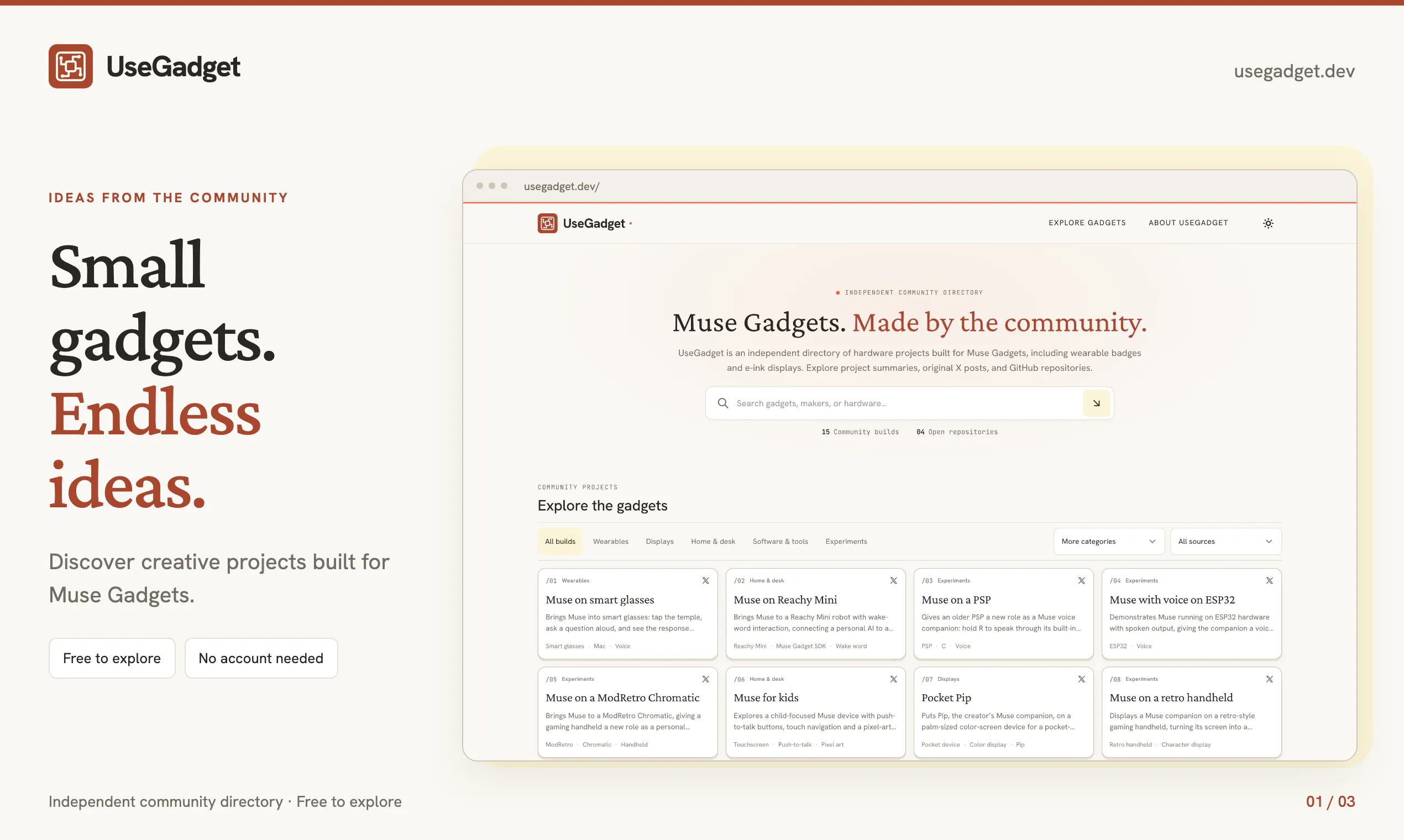The image size is (1404, 840).
Task: Click the usegadget.dev text at top right
Action: (1294, 71)
